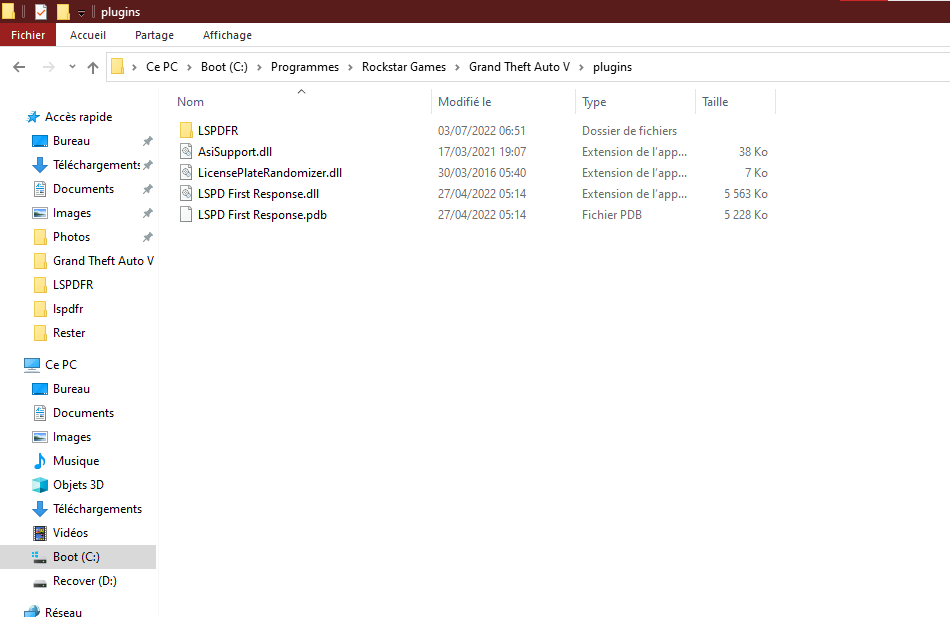
Task: Open Grand Theft Auto V sidebar folder
Action: coord(102,261)
